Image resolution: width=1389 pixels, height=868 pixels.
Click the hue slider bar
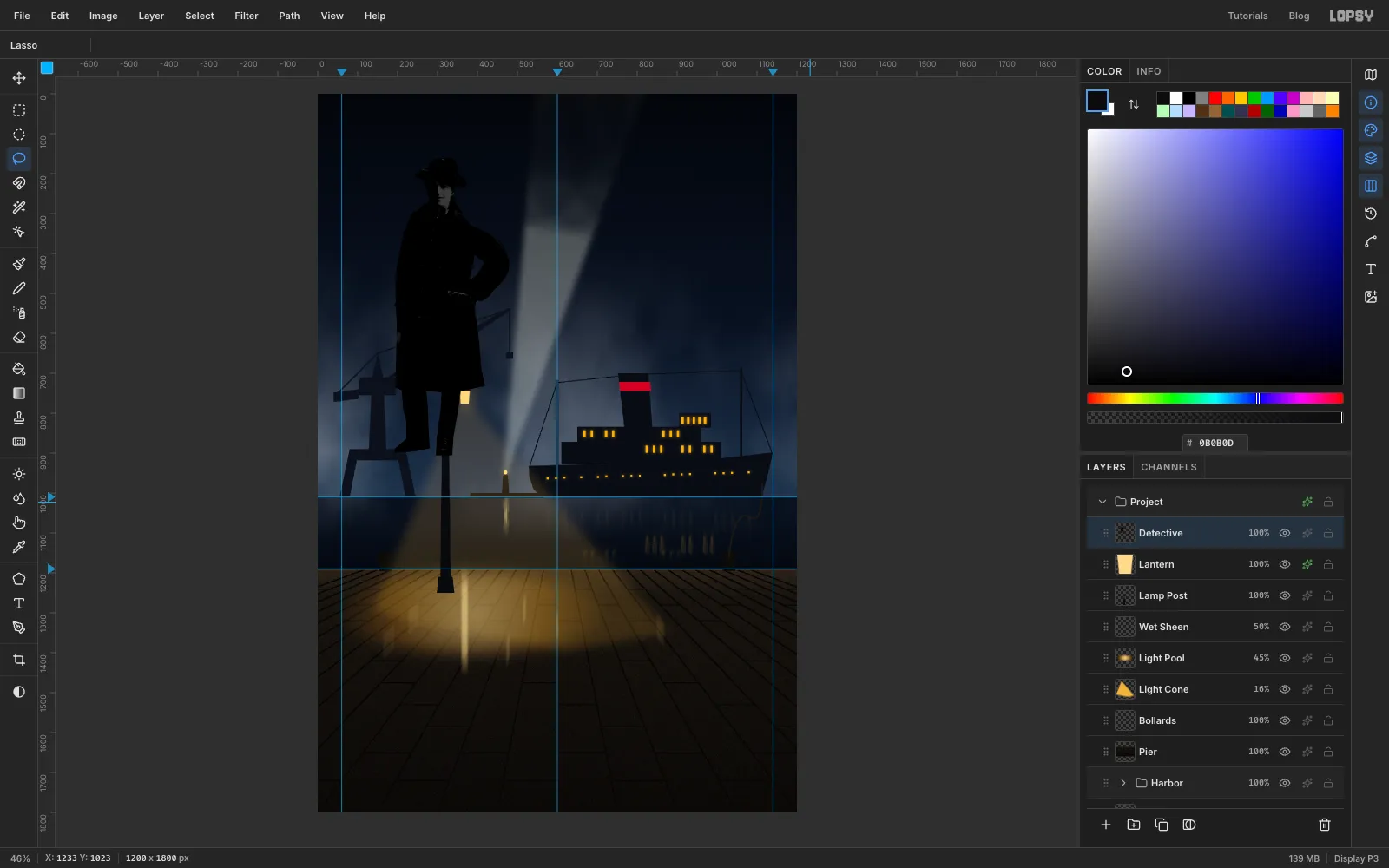pyautogui.click(x=1215, y=398)
